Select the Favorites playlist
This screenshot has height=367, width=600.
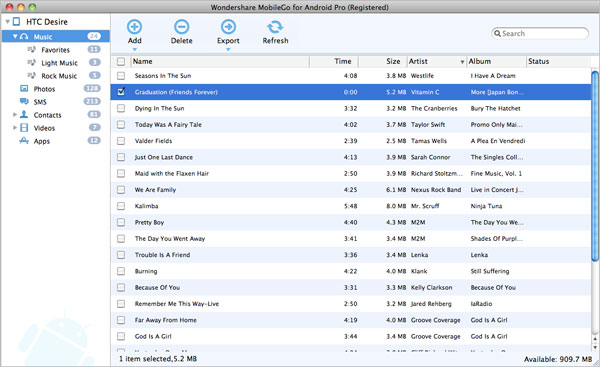[55, 50]
